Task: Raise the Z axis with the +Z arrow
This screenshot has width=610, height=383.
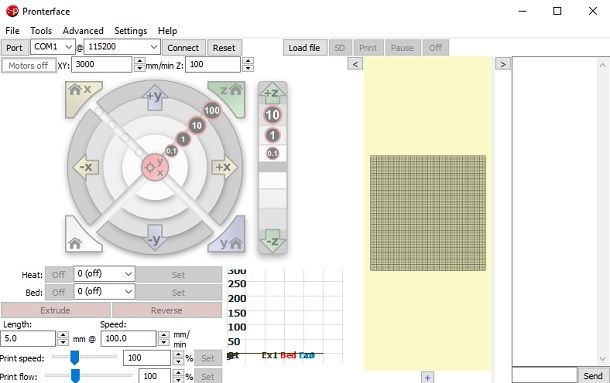Action: 272,93
